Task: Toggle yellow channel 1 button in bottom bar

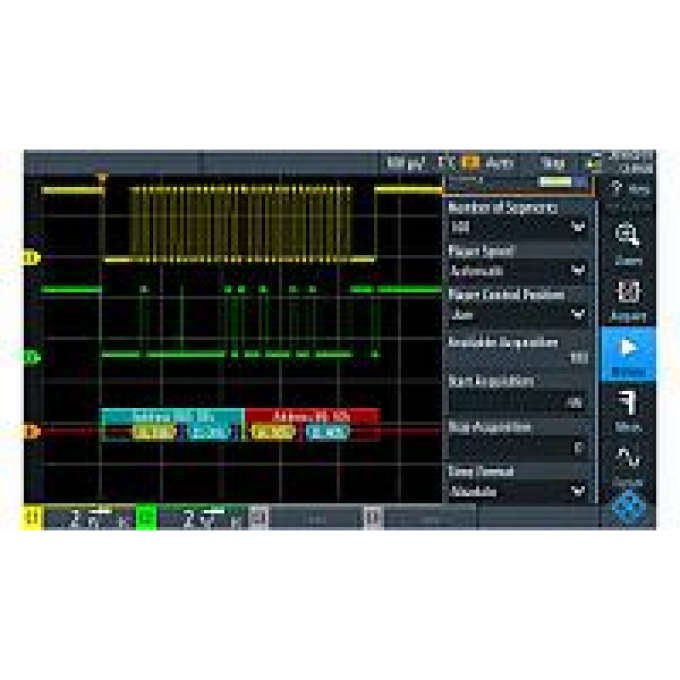Action: (x=32, y=517)
